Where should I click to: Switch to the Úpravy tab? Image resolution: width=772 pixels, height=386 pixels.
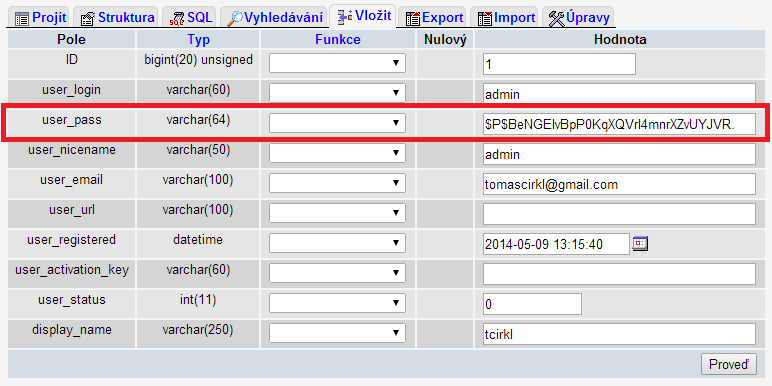tap(579, 18)
